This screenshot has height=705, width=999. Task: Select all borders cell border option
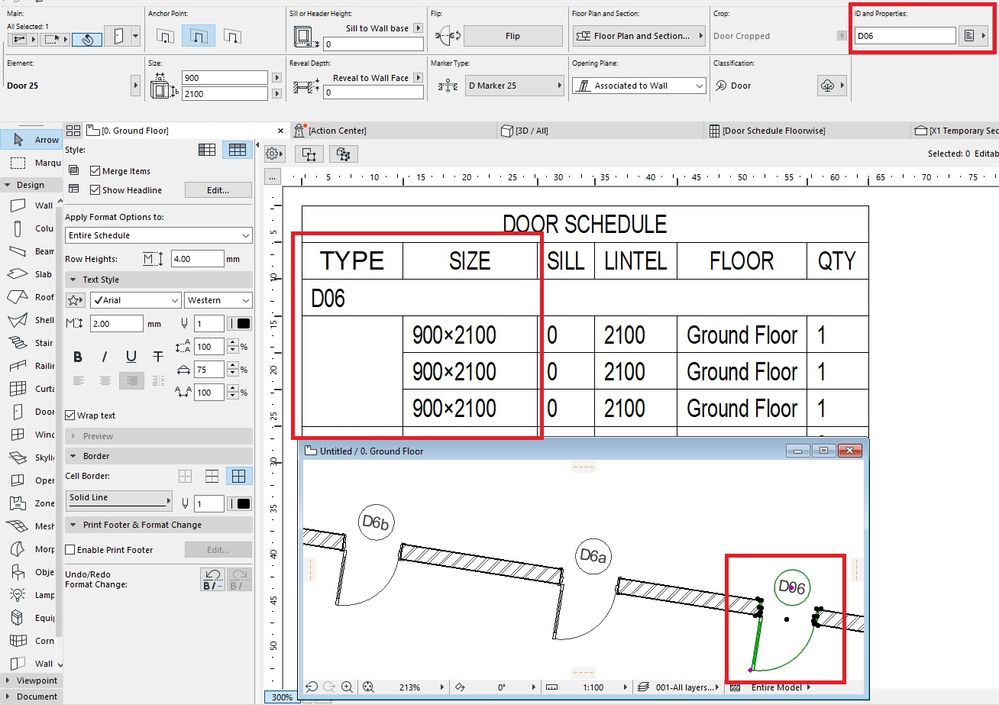tap(238, 476)
